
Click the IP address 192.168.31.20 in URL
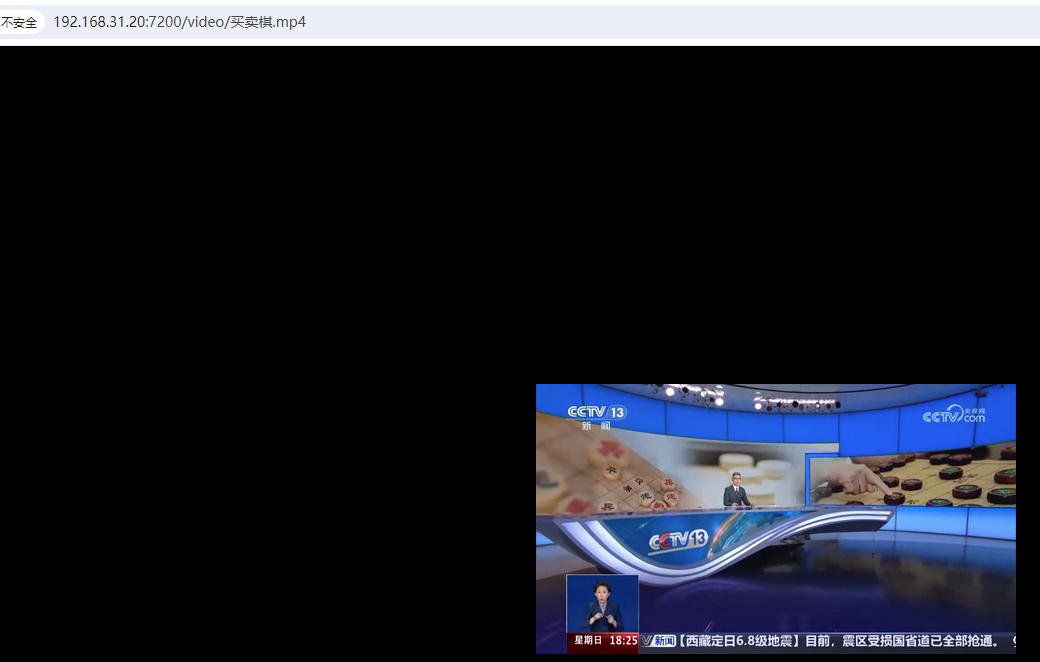98,22
